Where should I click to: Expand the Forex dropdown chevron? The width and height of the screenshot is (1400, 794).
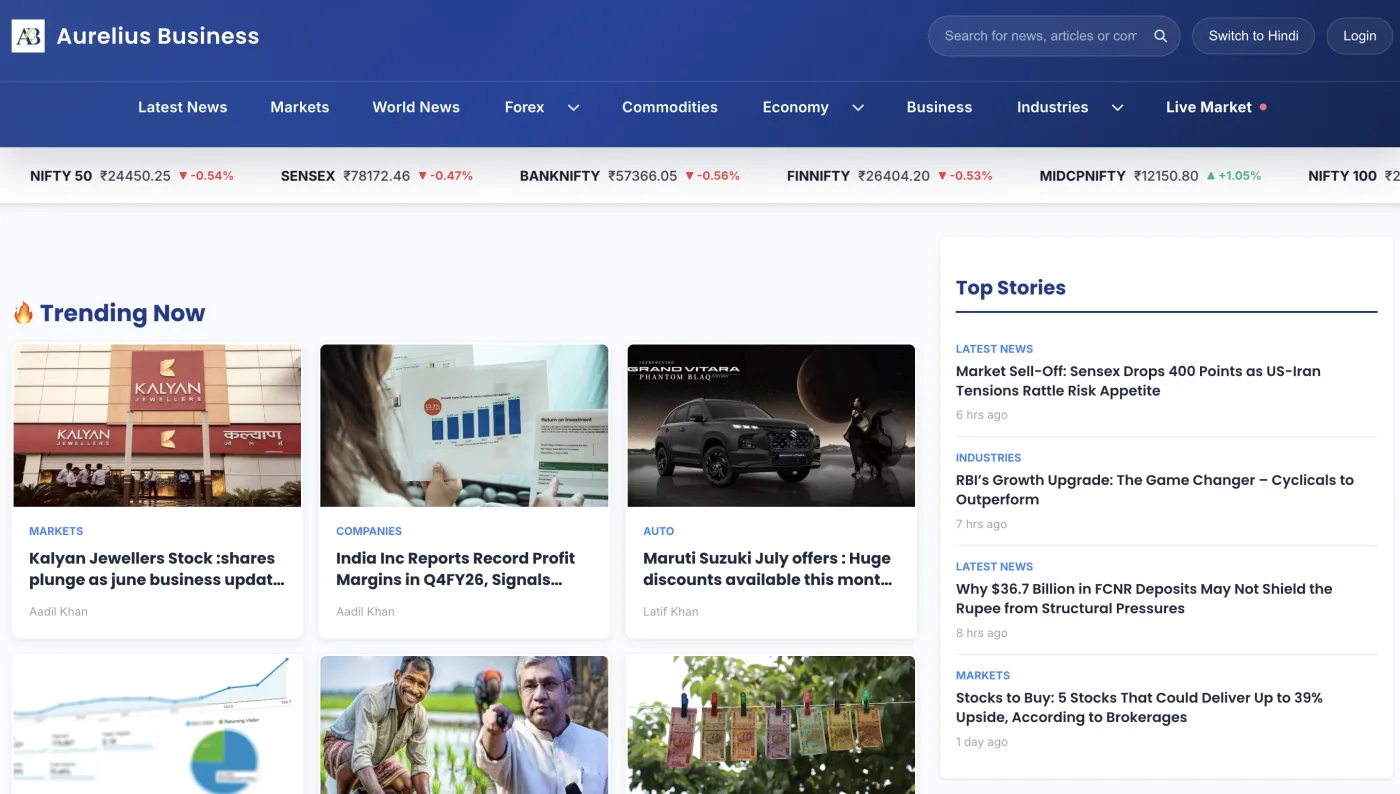point(573,108)
